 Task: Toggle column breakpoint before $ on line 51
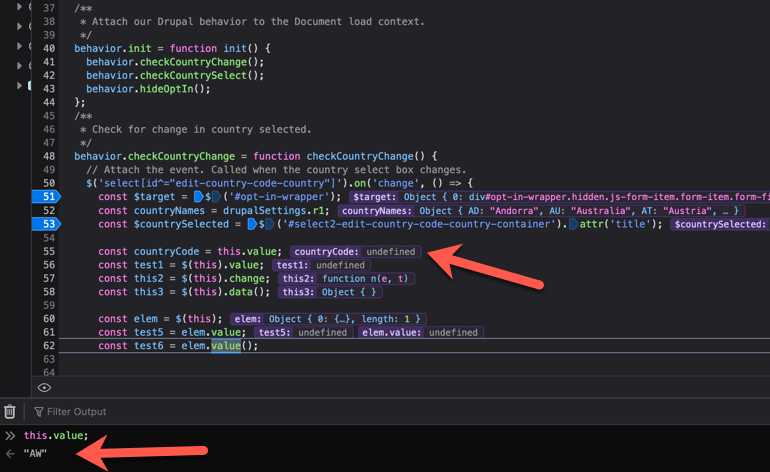tap(198, 196)
